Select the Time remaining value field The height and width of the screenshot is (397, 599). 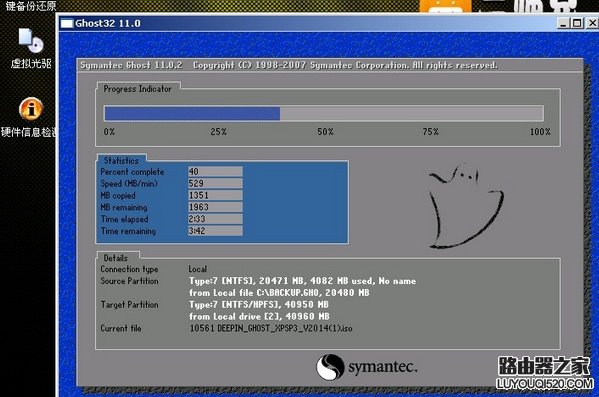pyautogui.click(x=215, y=231)
